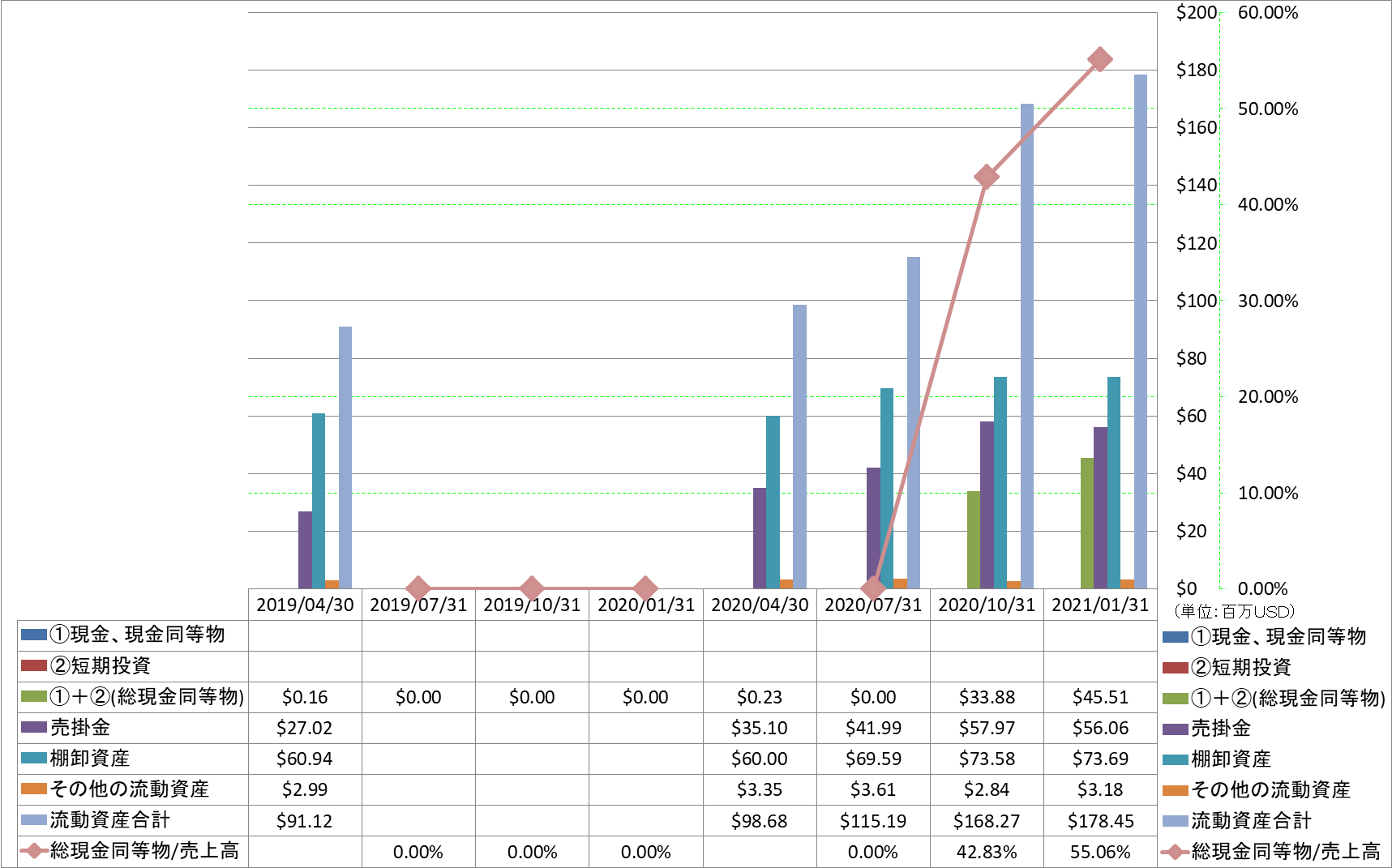Click the light-blue 流動資産合計 bar for 2020/10/31
This screenshot has width=1392, height=868.
(1027, 346)
